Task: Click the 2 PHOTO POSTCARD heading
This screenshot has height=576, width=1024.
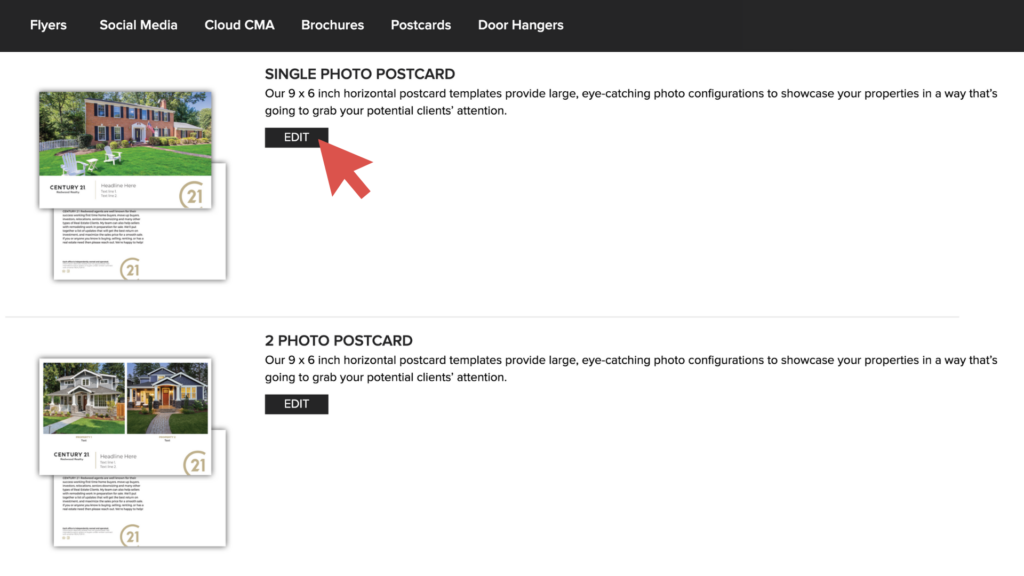Action: pyautogui.click(x=338, y=340)
